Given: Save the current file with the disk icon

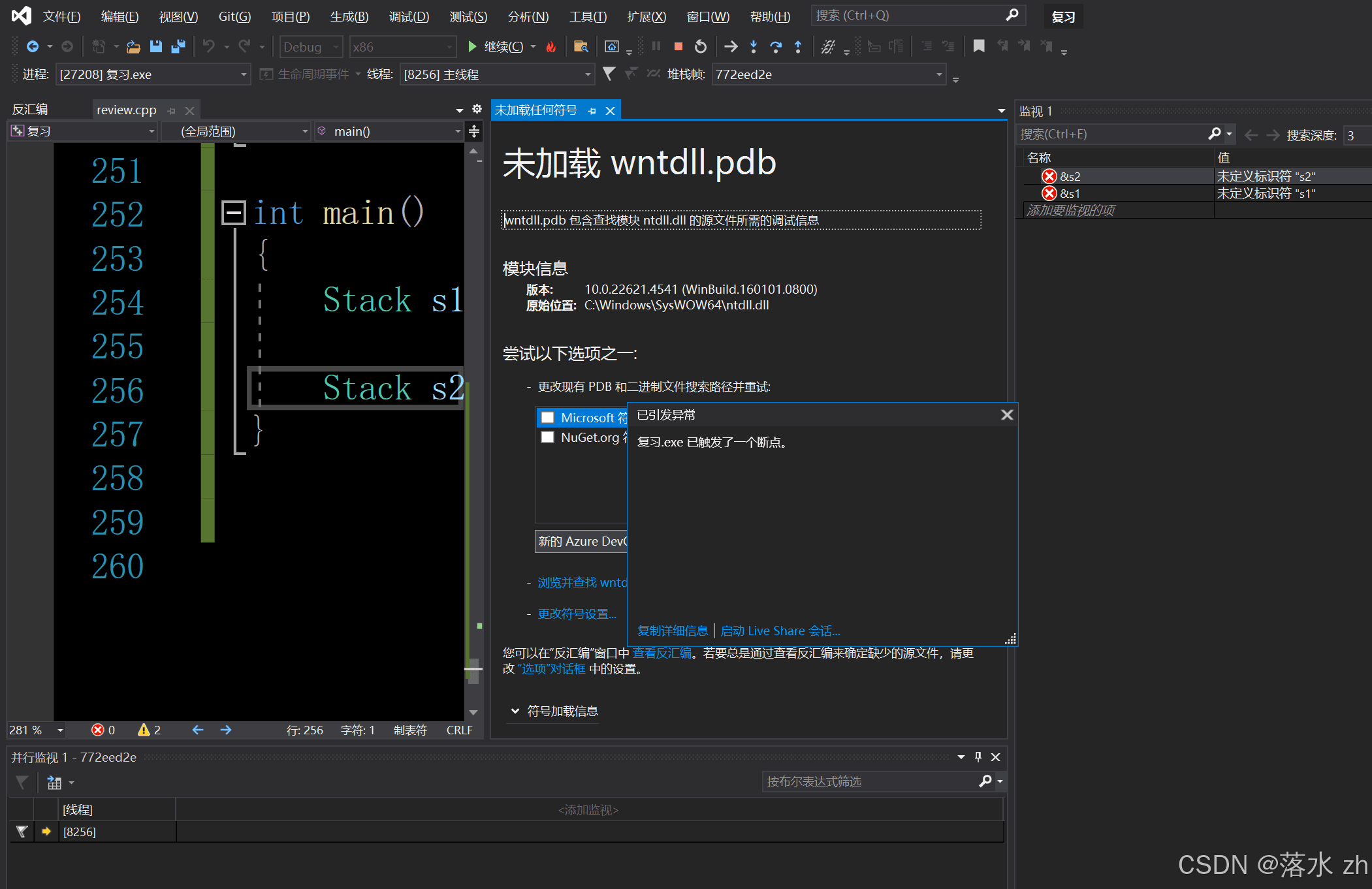Looking at the screenshot, I should (155, 46).
